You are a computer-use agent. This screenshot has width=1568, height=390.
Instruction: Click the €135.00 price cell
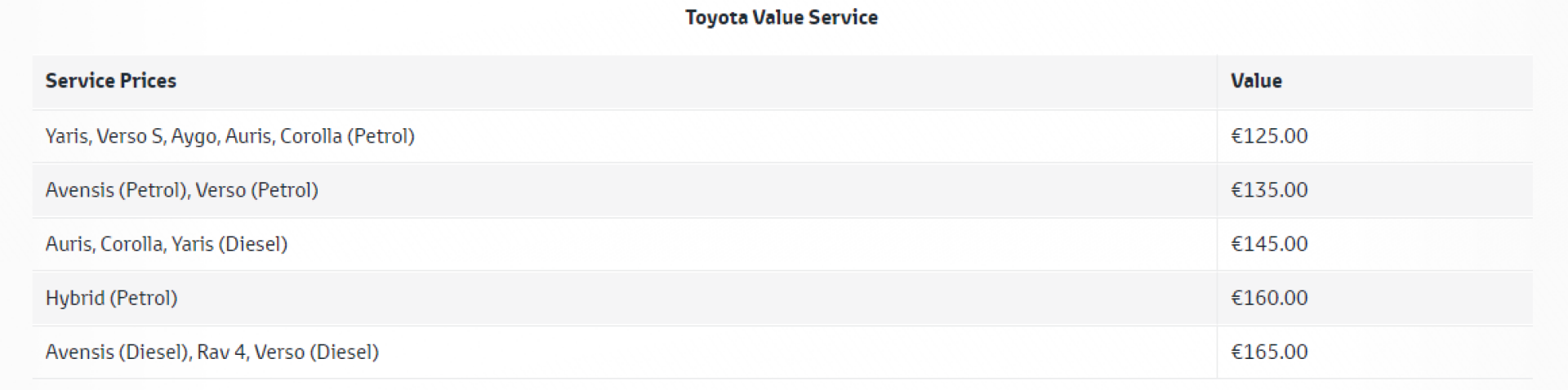[x=1269, y=190]
